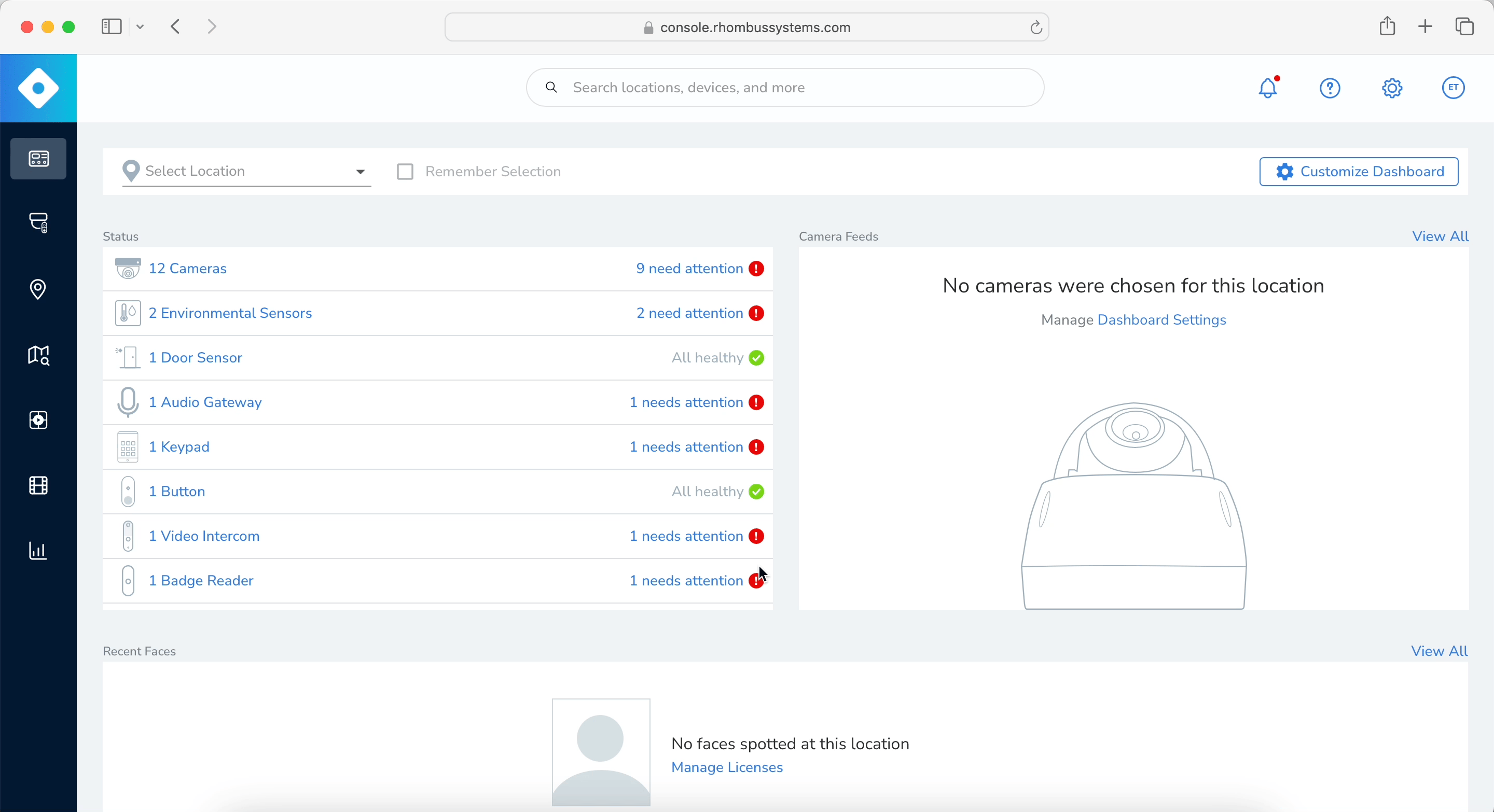This screenshot has height=812, width=1494.
Task: Open the help question mark icon
Action: coord(1330,88)
